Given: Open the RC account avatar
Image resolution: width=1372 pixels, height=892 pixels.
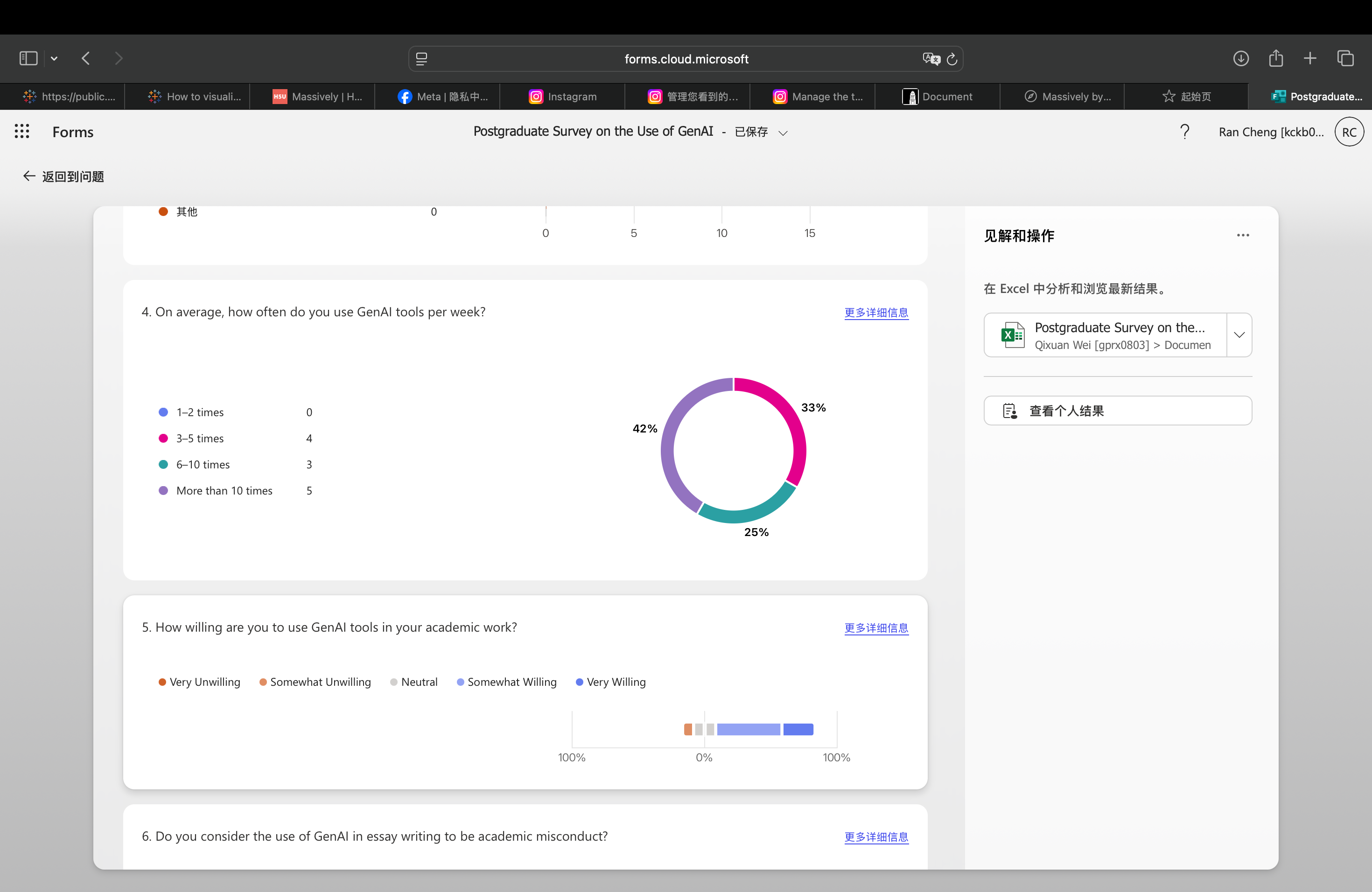Looking at the screenshot, I should point(1349,132).
